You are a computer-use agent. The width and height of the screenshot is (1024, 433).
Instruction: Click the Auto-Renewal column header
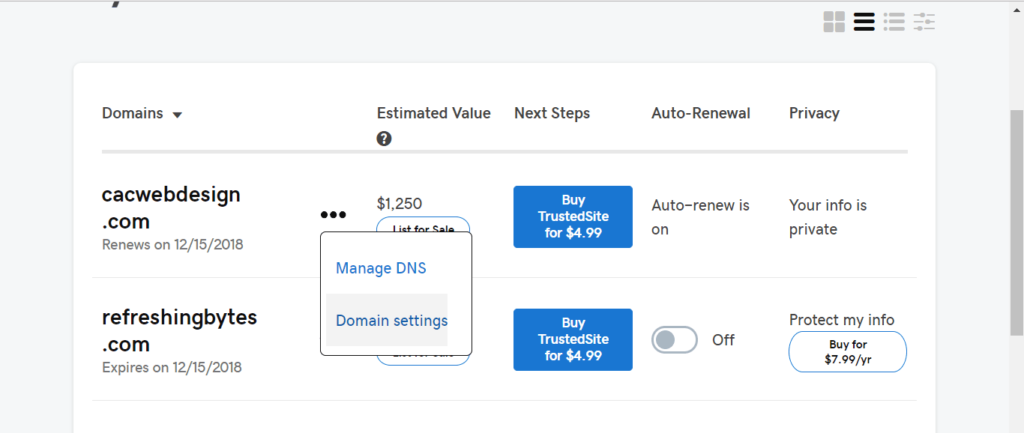click(x=700, y=113)
